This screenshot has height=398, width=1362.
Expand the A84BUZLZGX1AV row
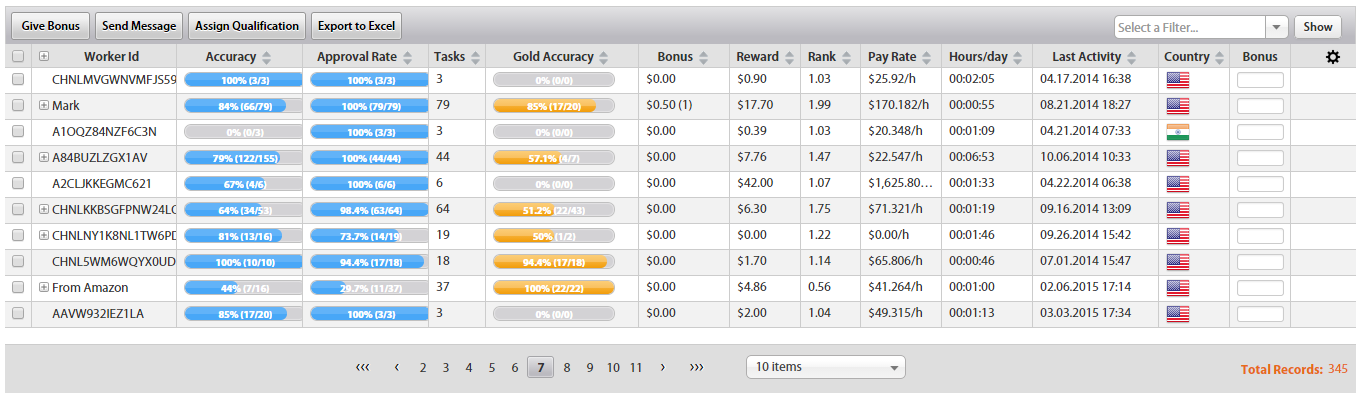click(44, 157)
